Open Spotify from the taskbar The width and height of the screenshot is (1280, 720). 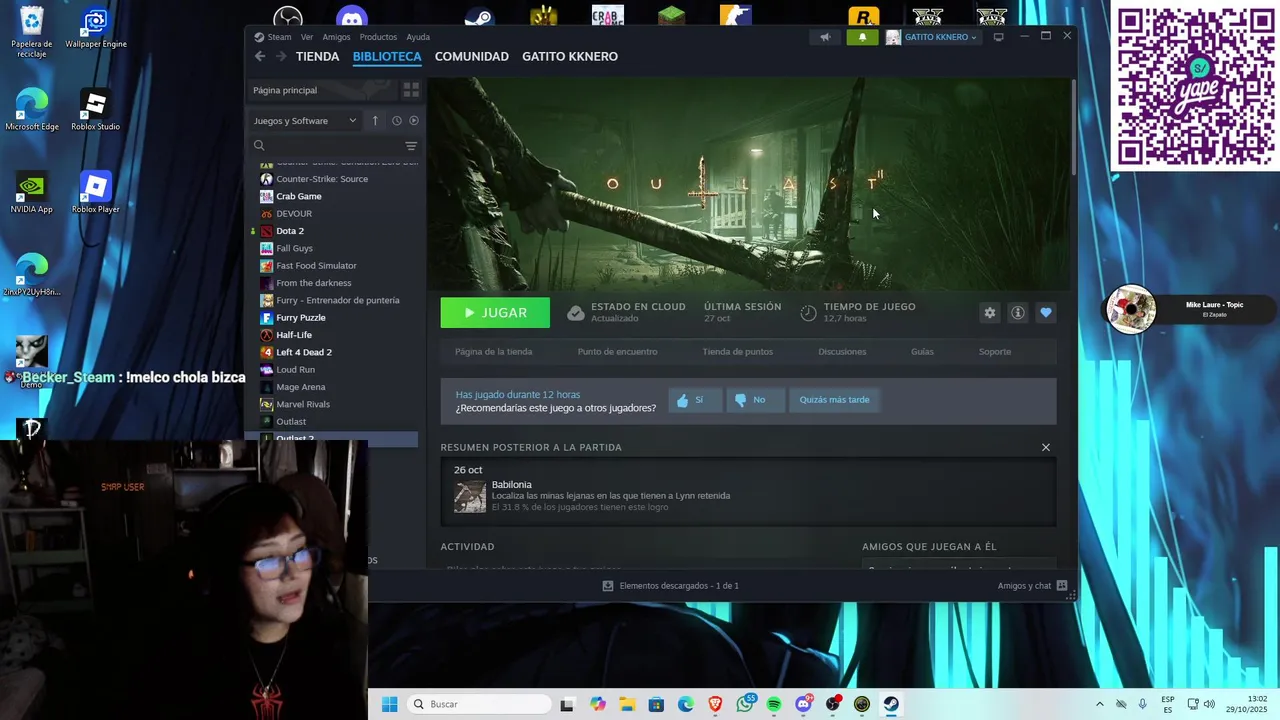pos(774,704)
